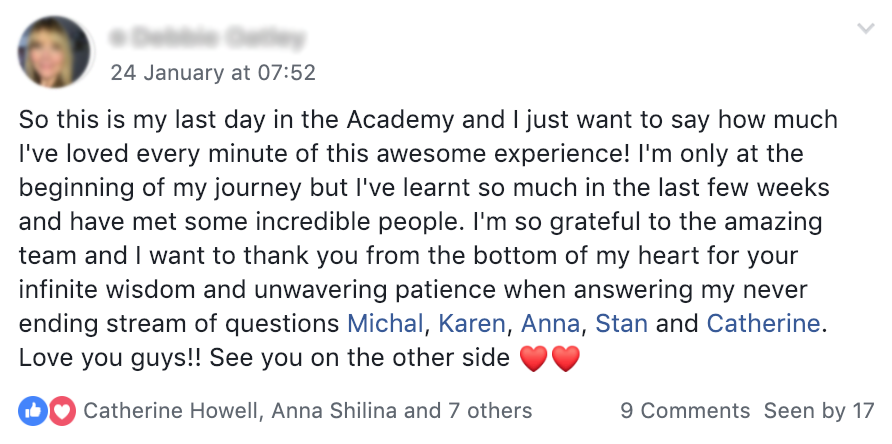Screen dimensions: 892x444
Task: Click the red heart Love reaction icon
Action: pos(62,411)
